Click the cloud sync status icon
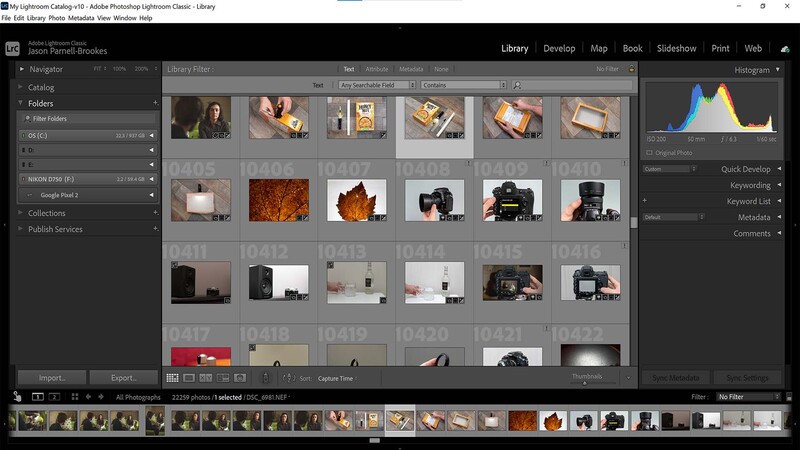This screenshot has width=800, height=450. click(x=785, y=49)
